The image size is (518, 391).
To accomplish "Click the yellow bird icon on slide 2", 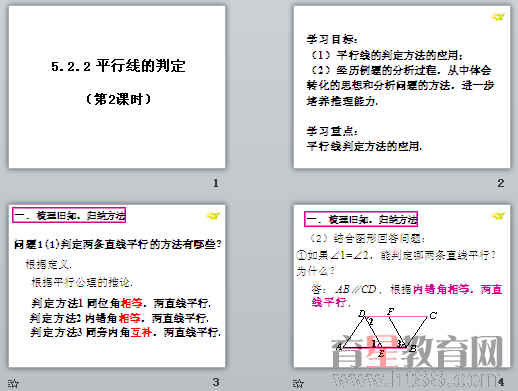I will click(x=498, y=17).
